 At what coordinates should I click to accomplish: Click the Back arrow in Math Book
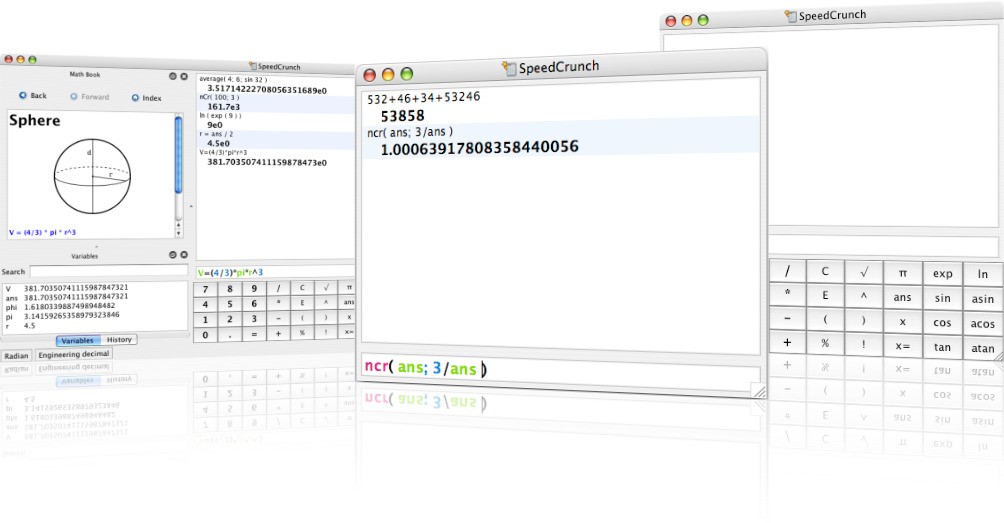point(23,96)
